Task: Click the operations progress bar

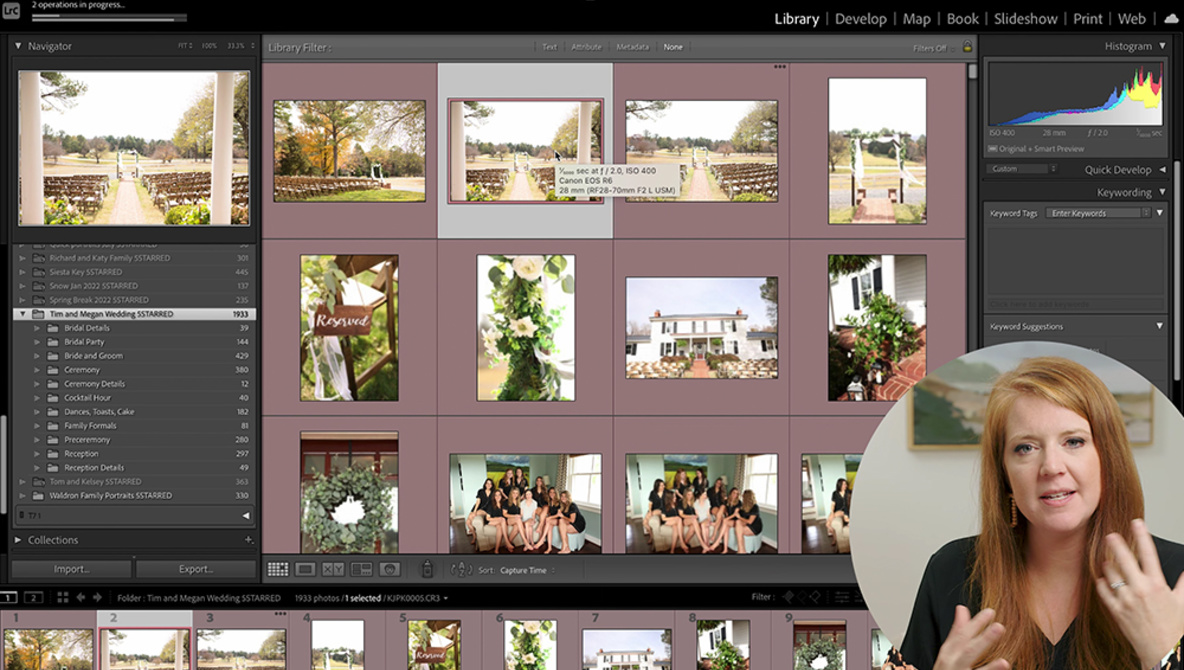Action: coord(109,16)
